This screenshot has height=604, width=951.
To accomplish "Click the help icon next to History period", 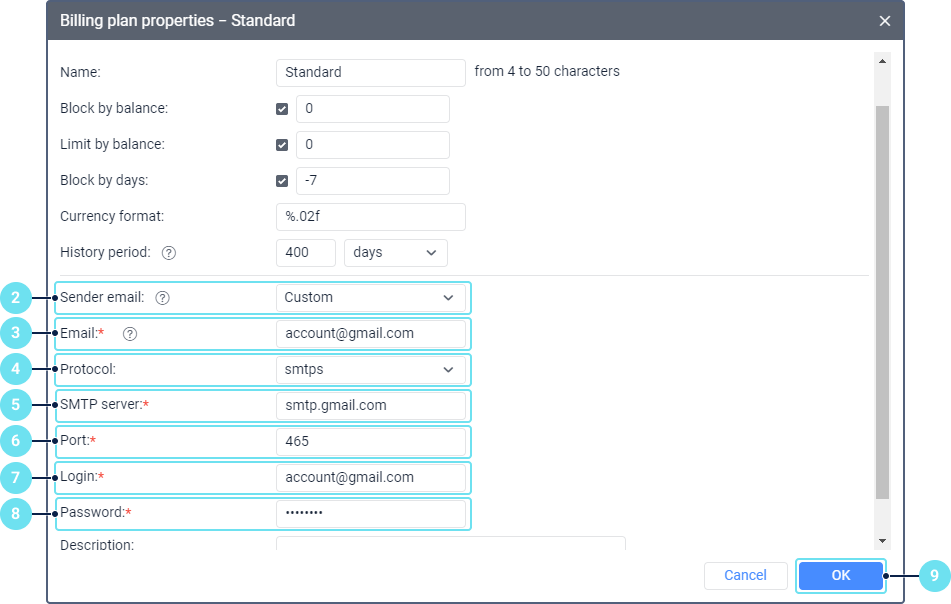I will tap(169, 253).
